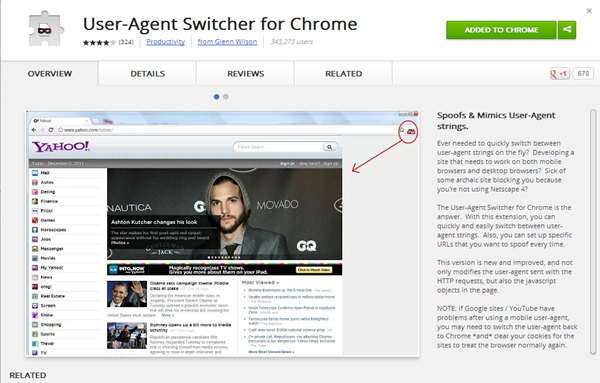Viewport: 600px width, 383px height.
Task: Click the User-Agent Switcher for Chrome title
Action: pos(220,24)
